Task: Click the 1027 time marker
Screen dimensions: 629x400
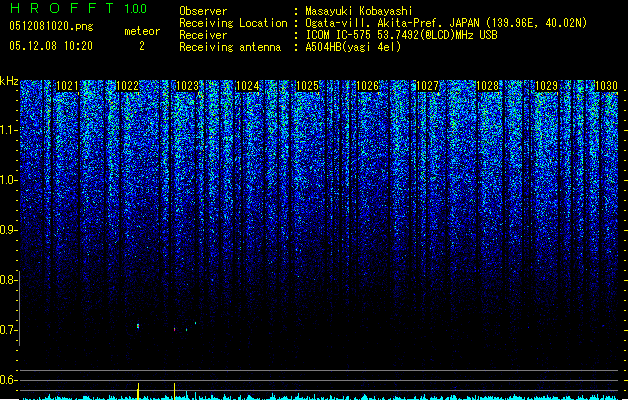Action: [428, 86]
